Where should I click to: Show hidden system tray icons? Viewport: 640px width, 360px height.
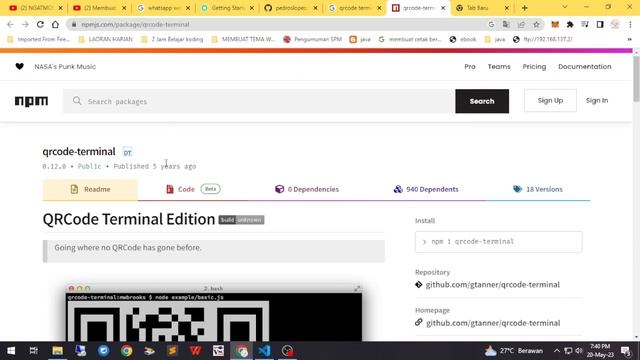pos(557,351)
